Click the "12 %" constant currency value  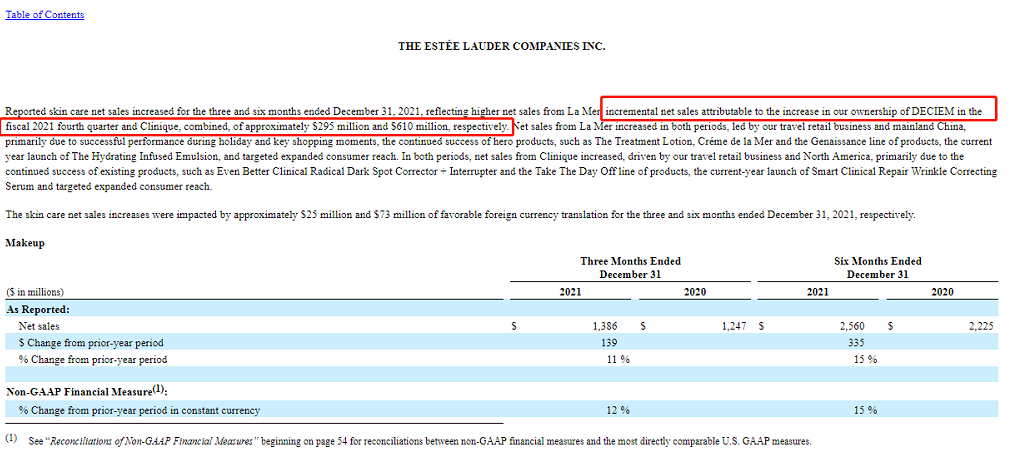(618, 410)
